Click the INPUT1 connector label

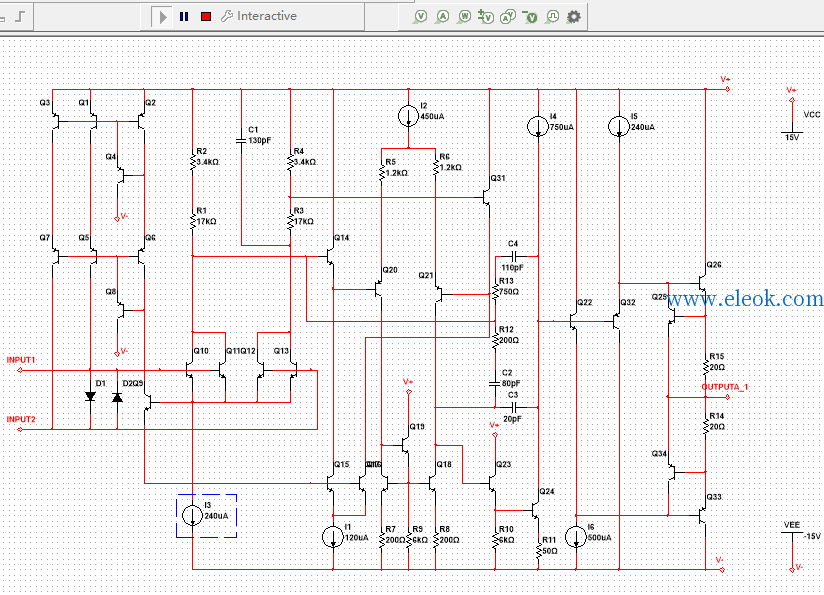[x=21, y=360]
